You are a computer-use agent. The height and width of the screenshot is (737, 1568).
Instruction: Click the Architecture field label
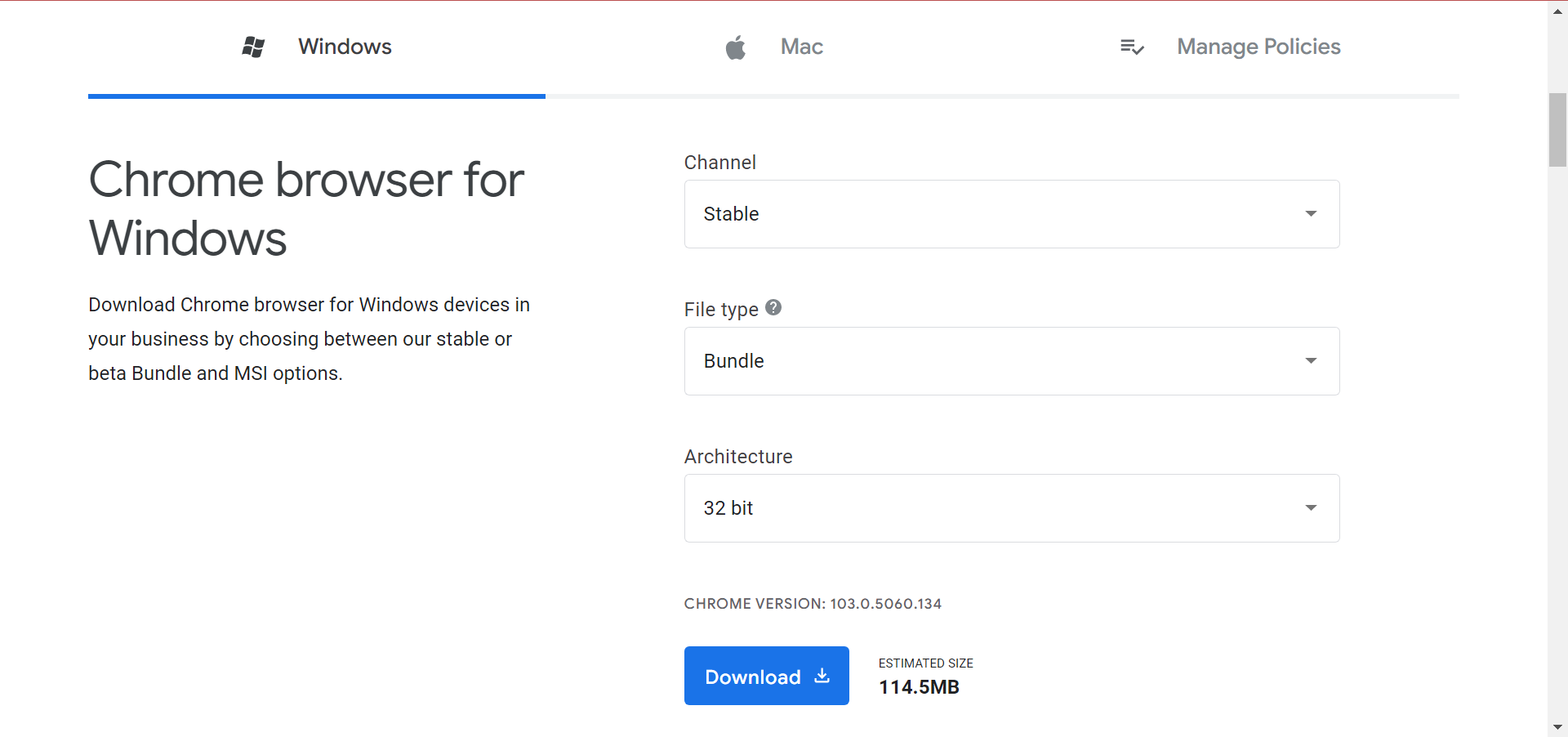coord(738,457)
